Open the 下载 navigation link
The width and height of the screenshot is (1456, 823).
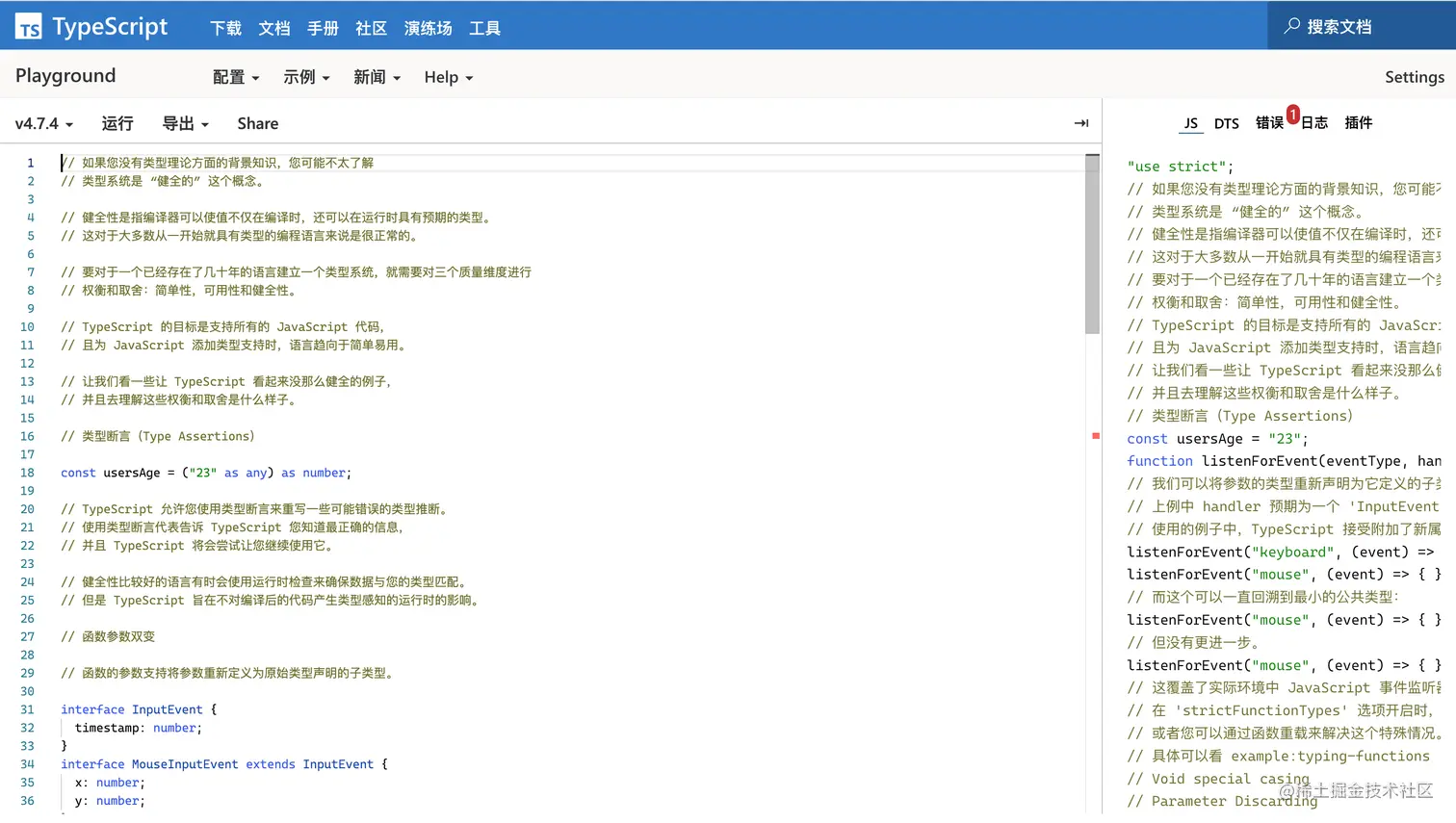226,29
